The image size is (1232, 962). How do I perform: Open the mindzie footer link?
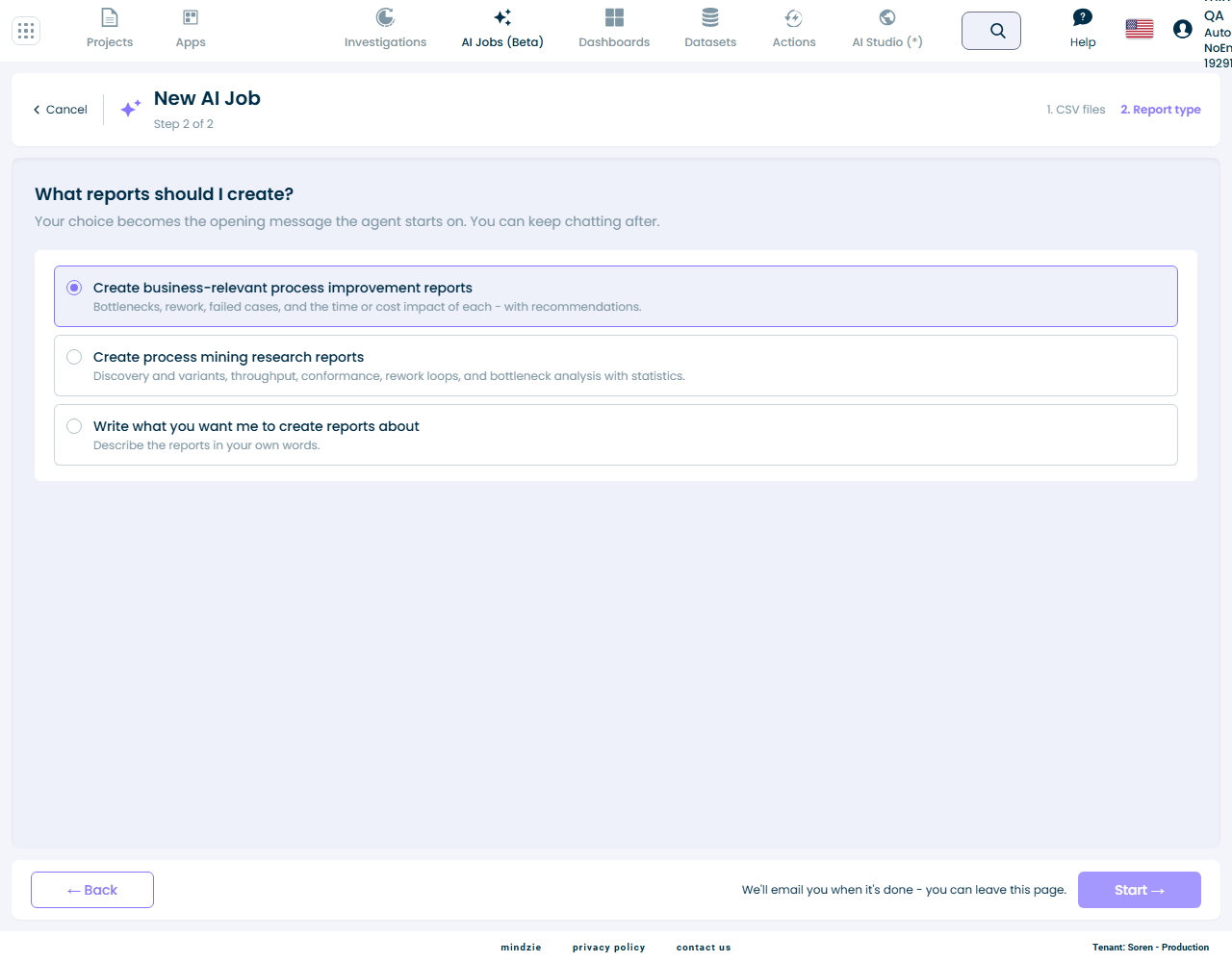point(521,948)
